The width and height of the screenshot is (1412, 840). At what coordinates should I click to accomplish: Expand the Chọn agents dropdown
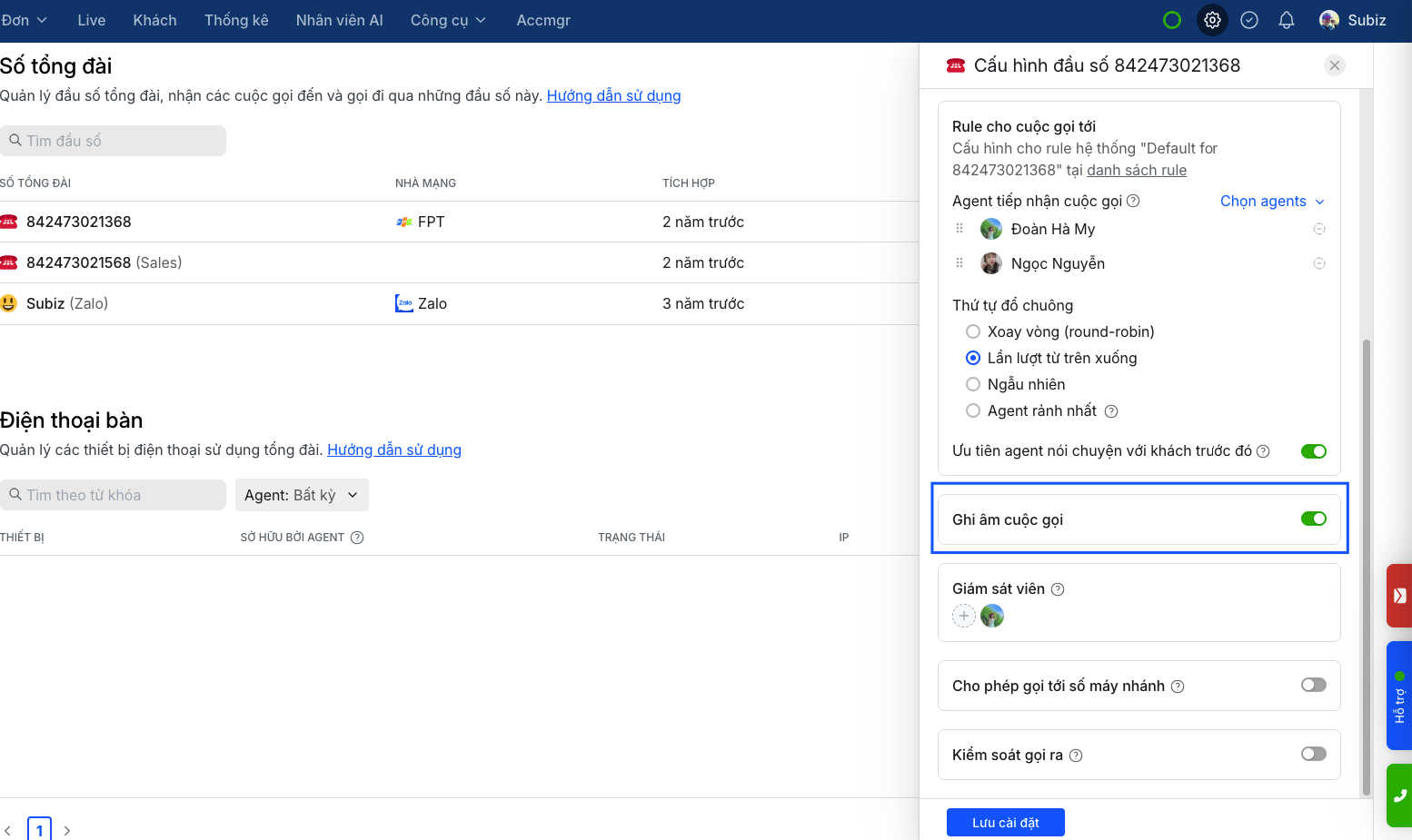(x=1271, y=201)
